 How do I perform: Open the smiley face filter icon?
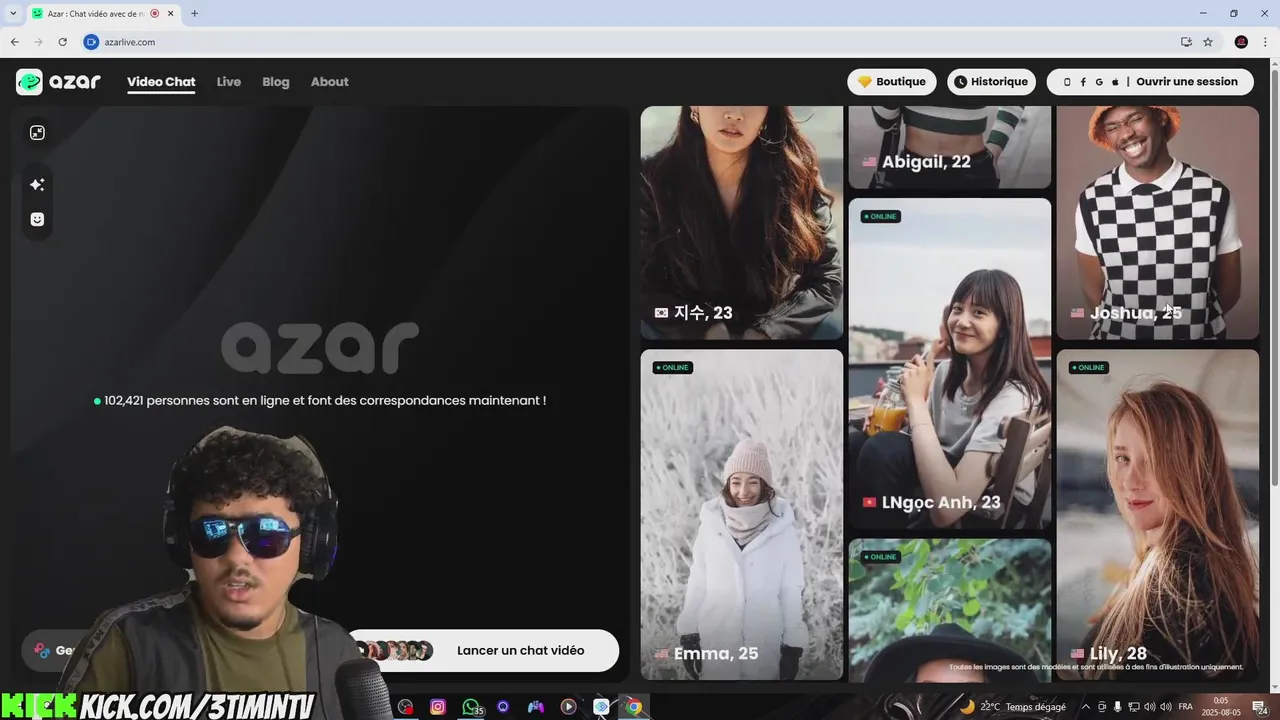click(37, 219)
